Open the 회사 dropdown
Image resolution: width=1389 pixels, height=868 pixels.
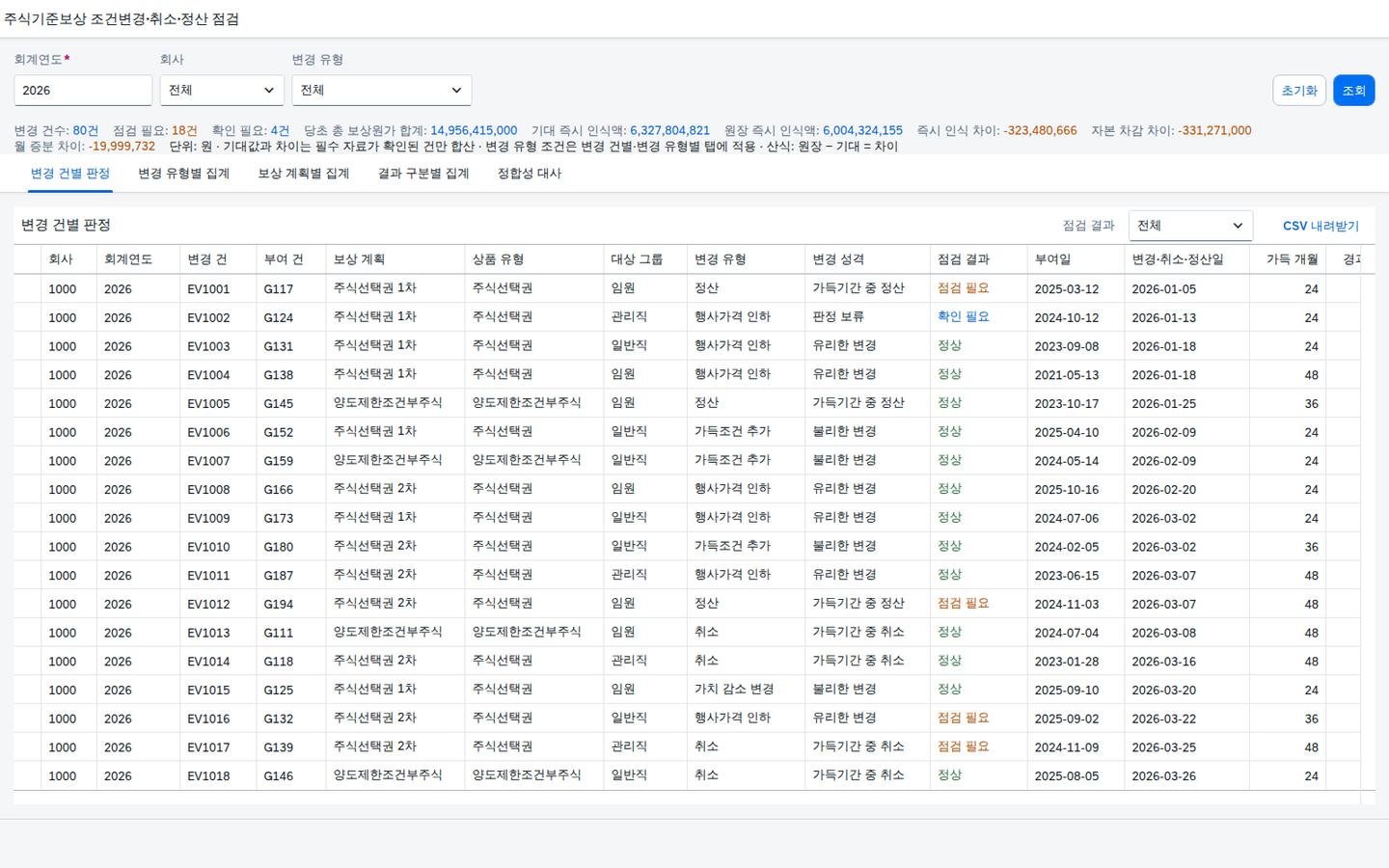[222, 90]
